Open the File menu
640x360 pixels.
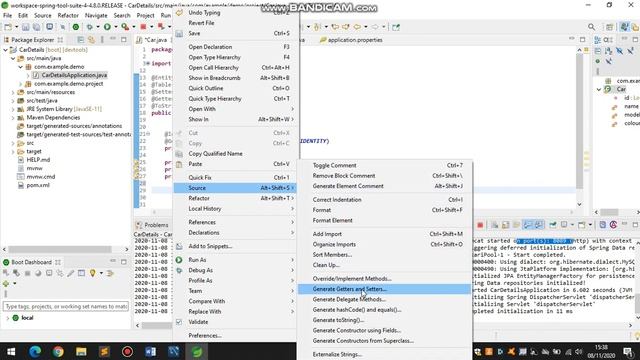(7, 16)
